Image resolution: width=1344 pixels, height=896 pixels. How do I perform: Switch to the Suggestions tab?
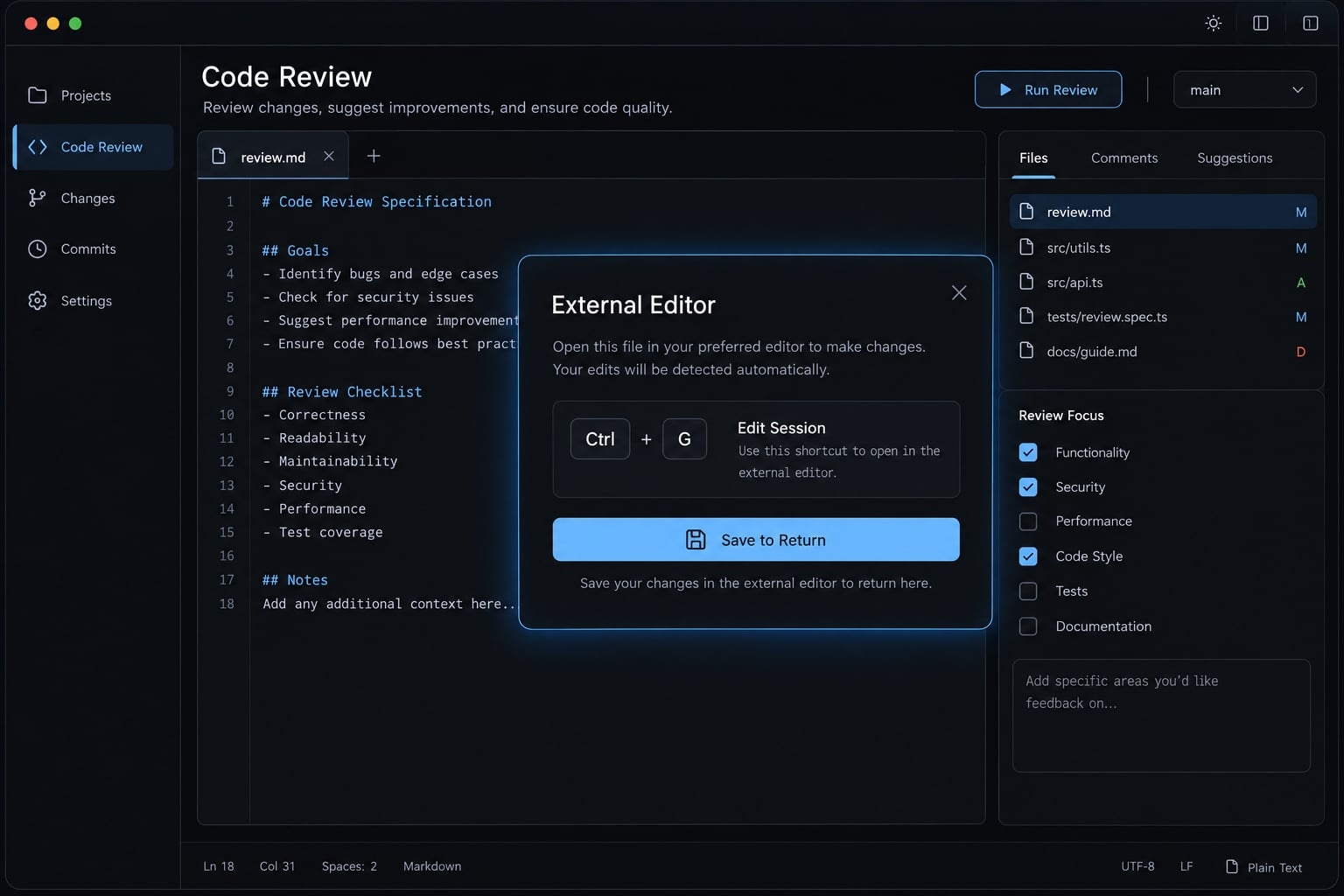coord(1235,157)
